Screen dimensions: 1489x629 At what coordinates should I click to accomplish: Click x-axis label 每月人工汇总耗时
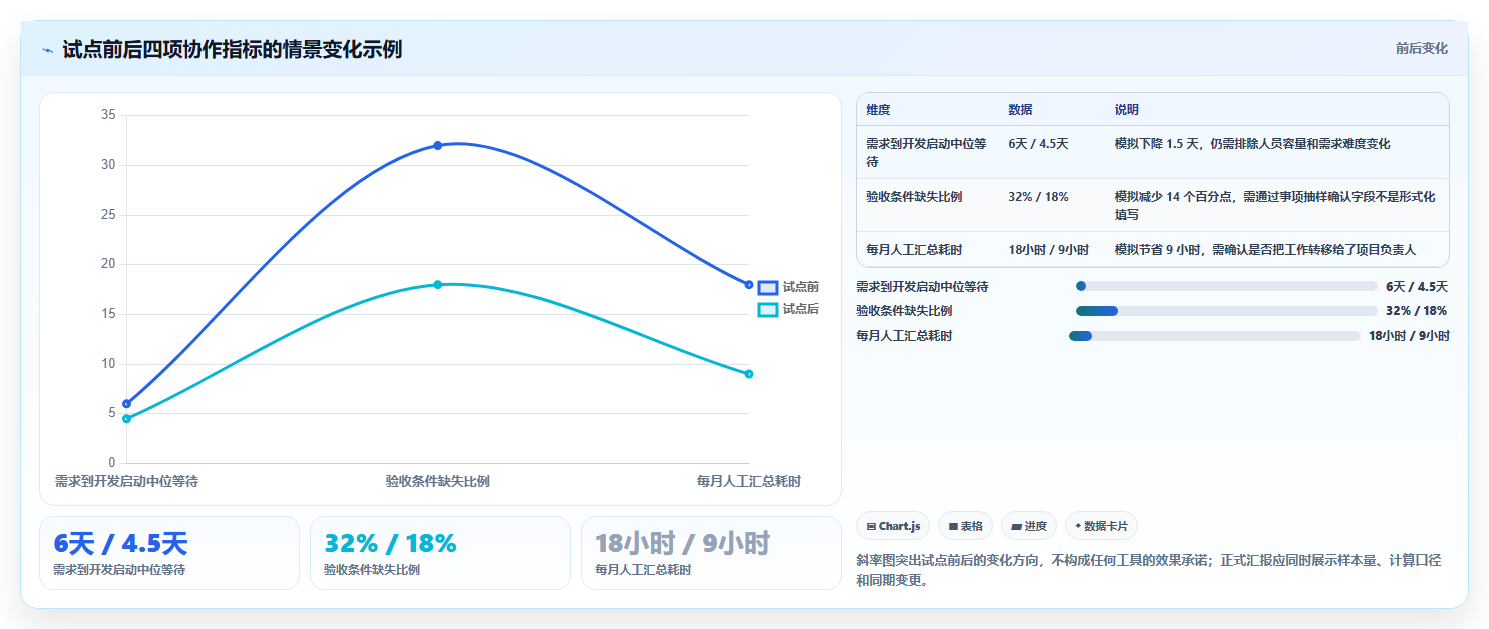pyautogui.click(x=748, y=481)
